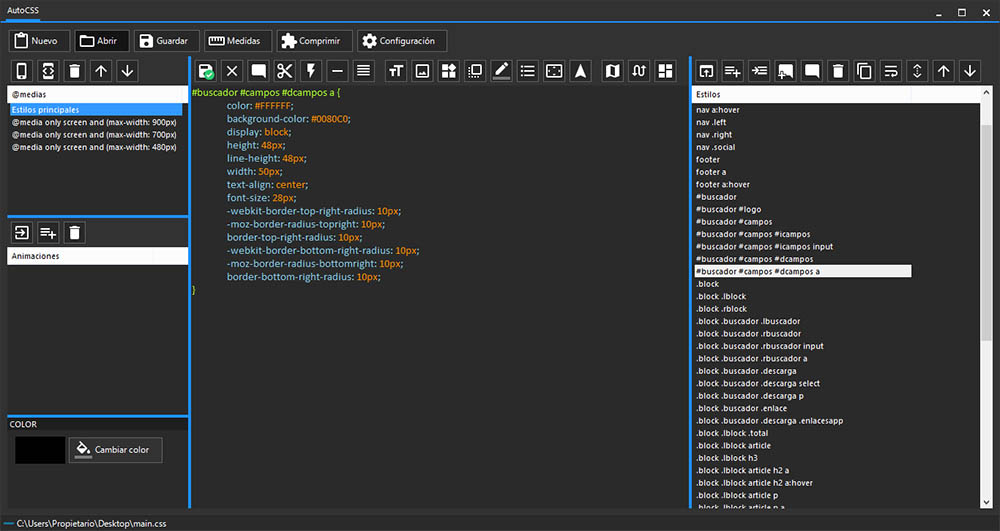The image size is (1000, 531).
Task: Click the Estilos column header
Action: click(801, 94)
